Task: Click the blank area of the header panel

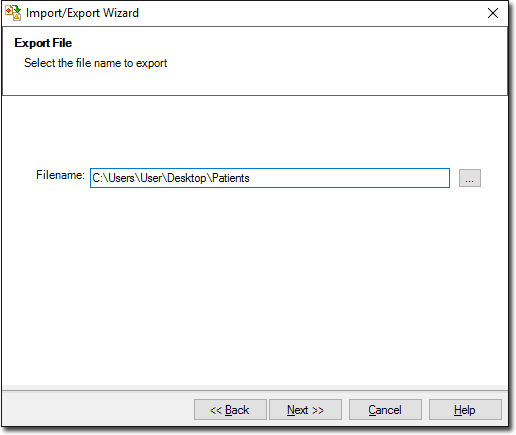Action: 333,60
